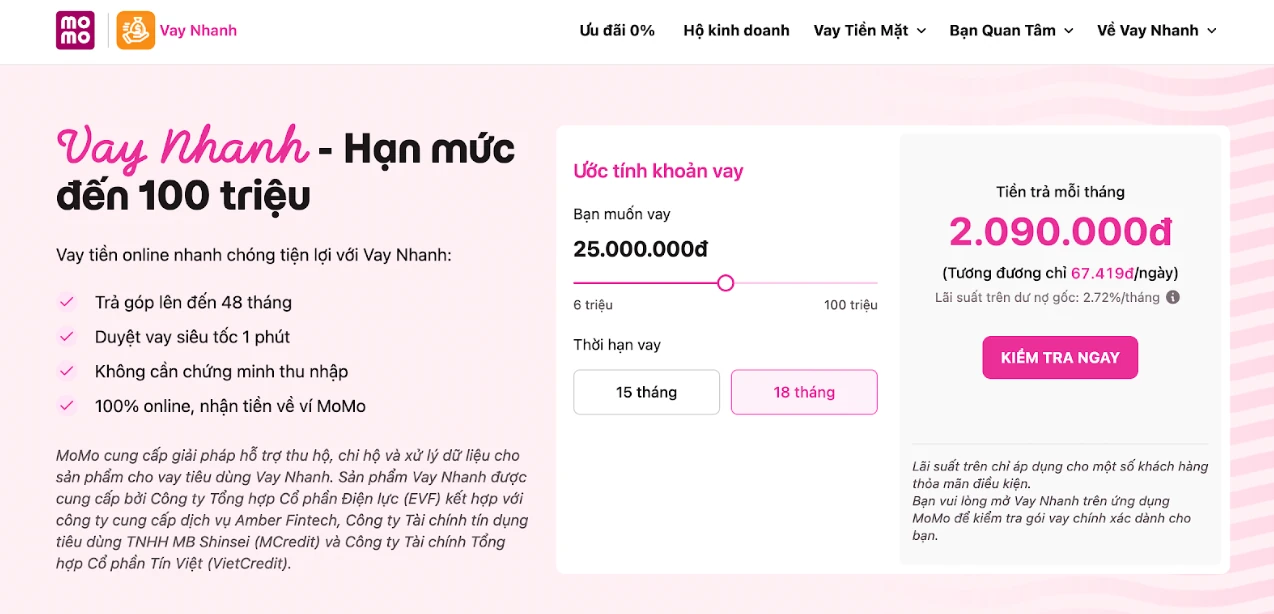Select the "Ưu đãi 0%" menu item
The width and height of the screenshot is (1274, 614).
click(617, 30)
